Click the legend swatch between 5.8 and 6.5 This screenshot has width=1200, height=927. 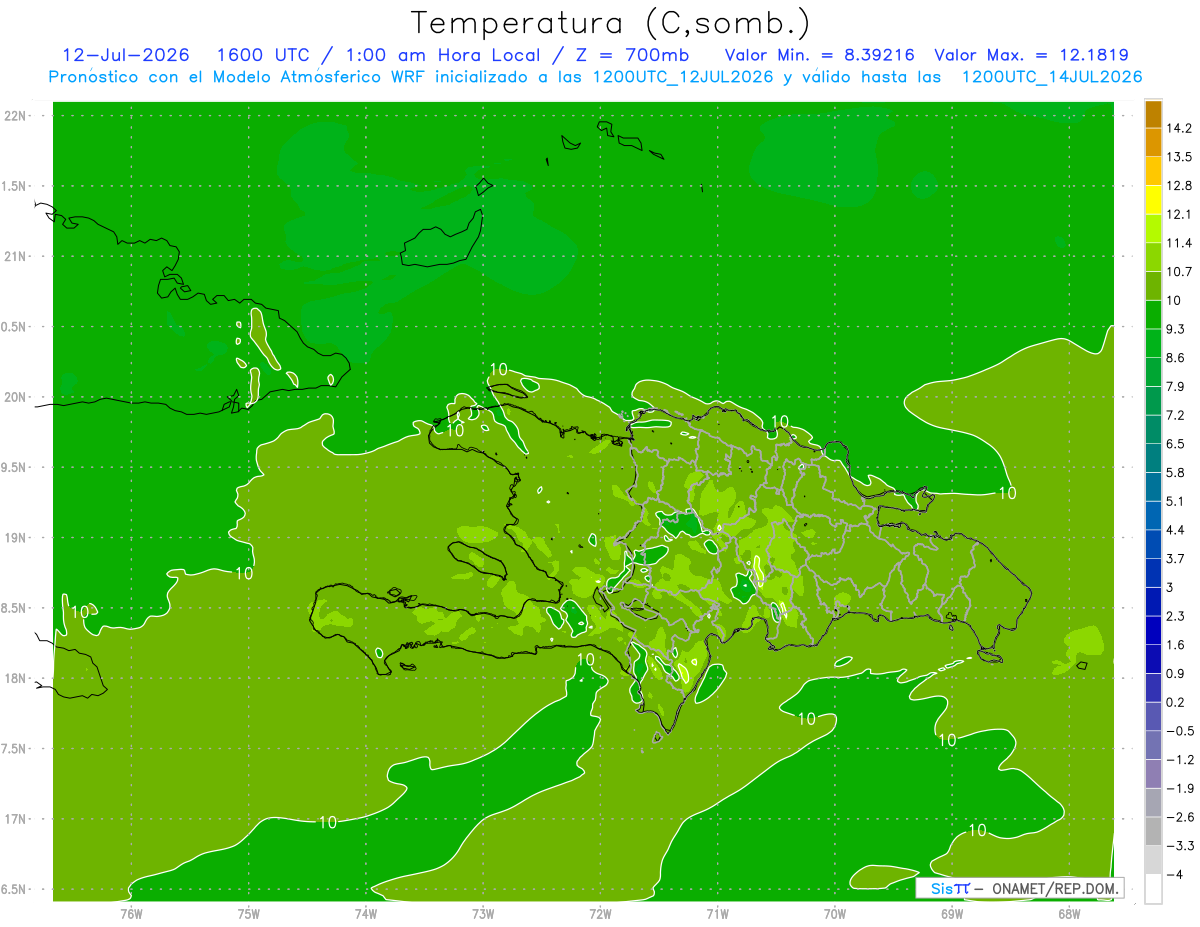tap(1153, 458)
